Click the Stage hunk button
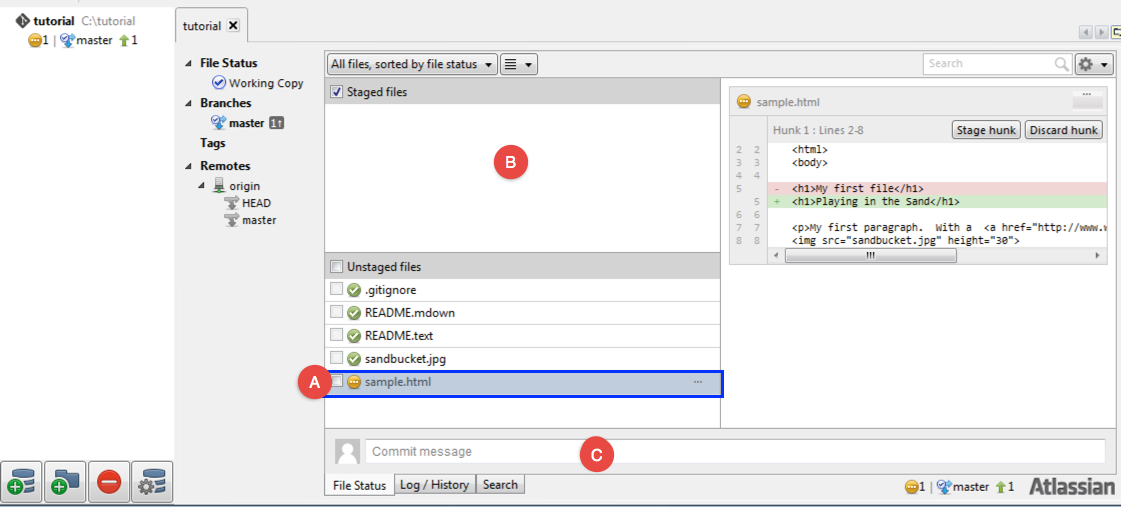Viewport: 1121px width, 507px height. coord(986,130)
